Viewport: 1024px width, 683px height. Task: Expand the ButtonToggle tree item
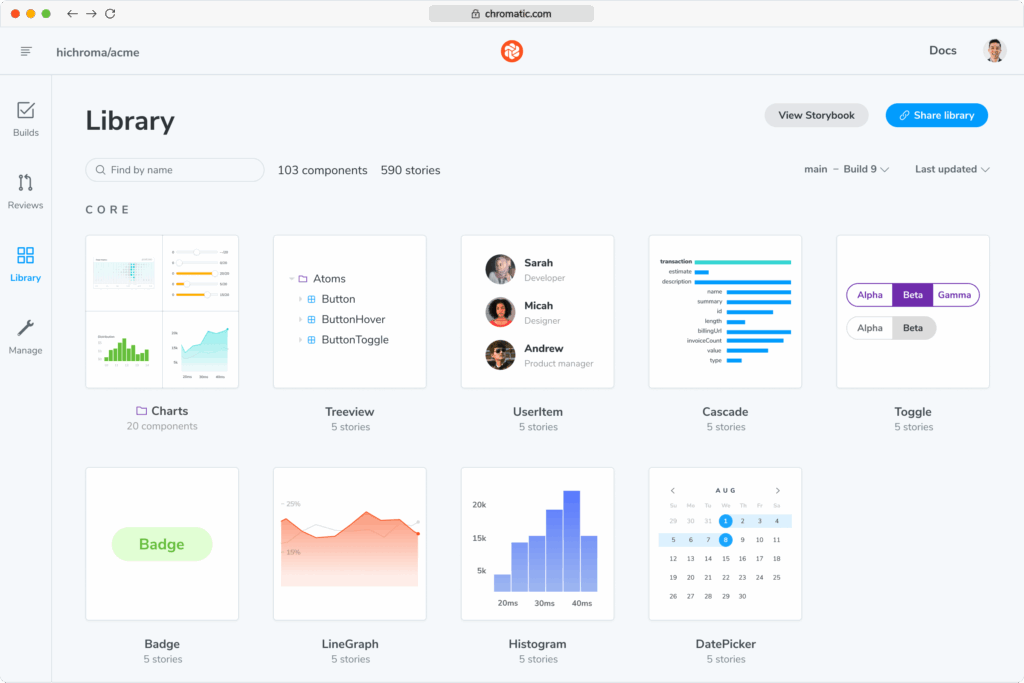click(300, 340)
